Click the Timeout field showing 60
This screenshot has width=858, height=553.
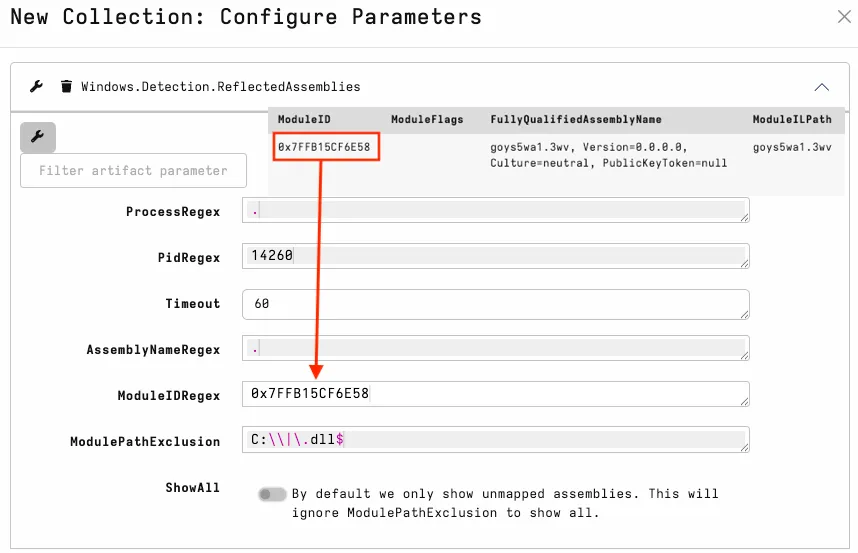(495, 304)
